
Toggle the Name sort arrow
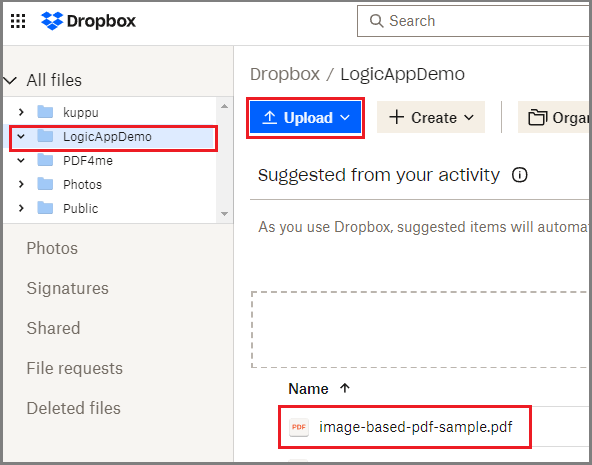click(345, 388)
